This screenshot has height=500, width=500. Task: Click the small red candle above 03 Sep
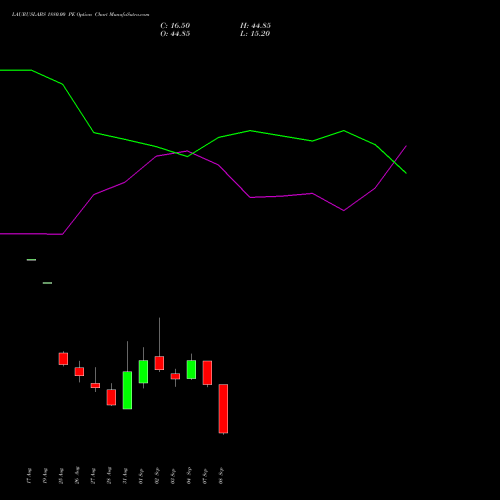175,376
